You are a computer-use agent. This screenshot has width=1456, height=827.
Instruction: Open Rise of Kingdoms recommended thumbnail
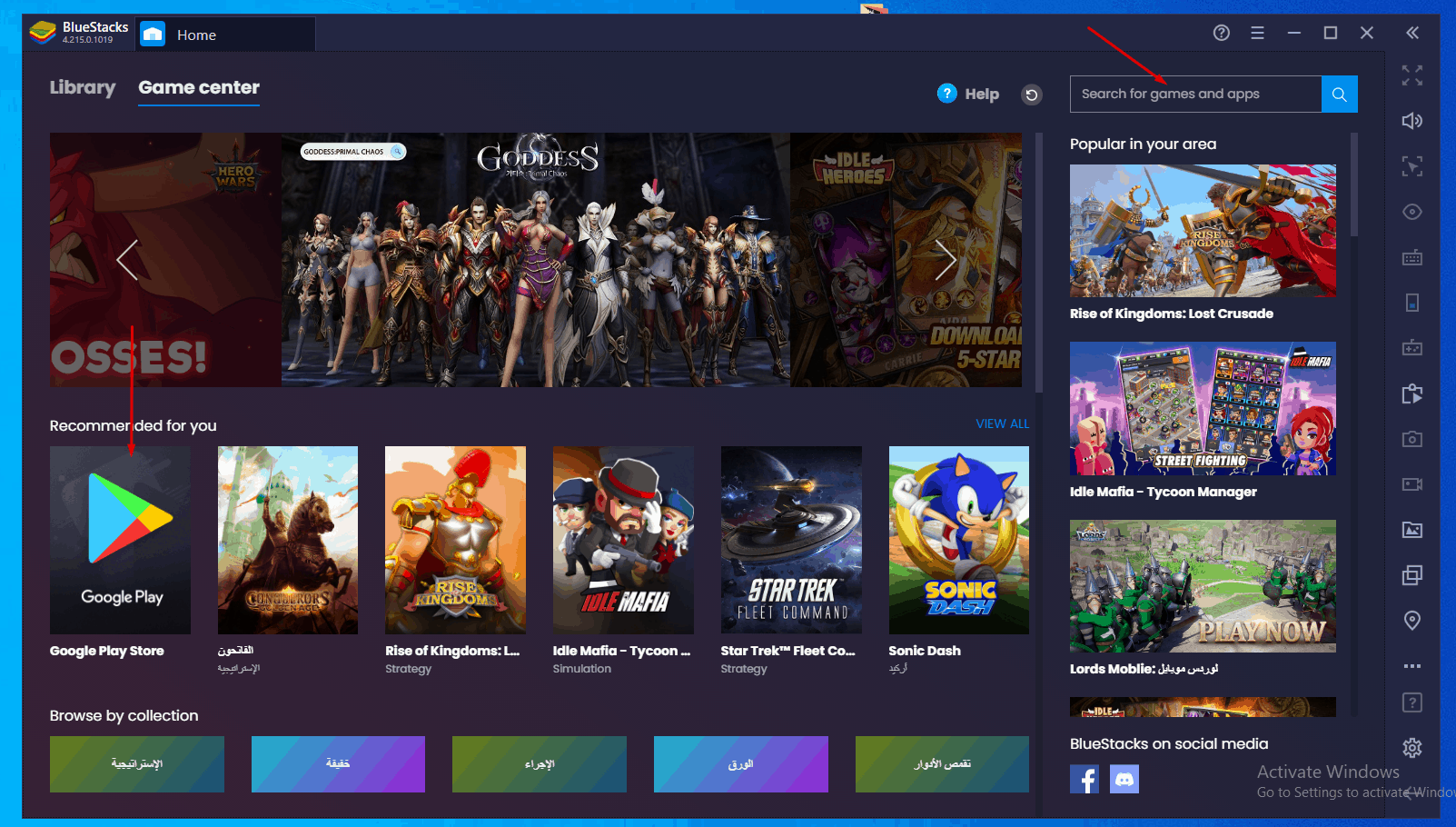click(x=455, y=540)
